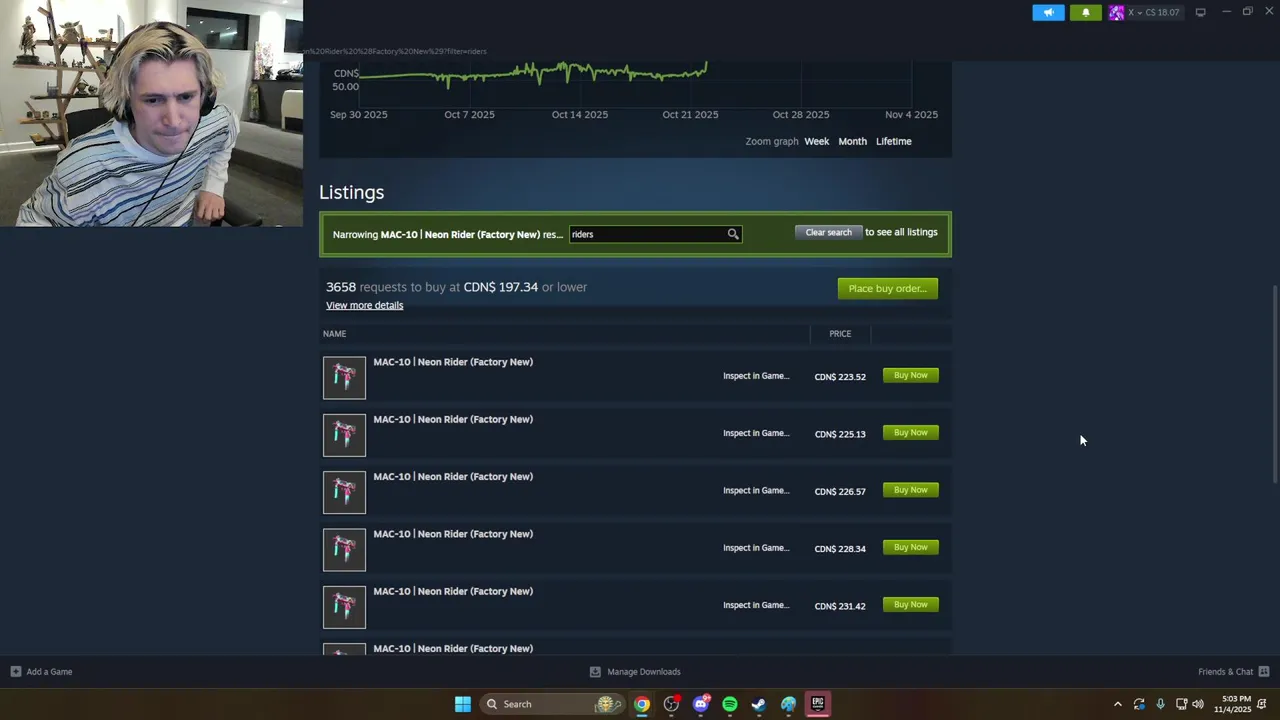Click the PRICE column header

click(x=840, y=334)
